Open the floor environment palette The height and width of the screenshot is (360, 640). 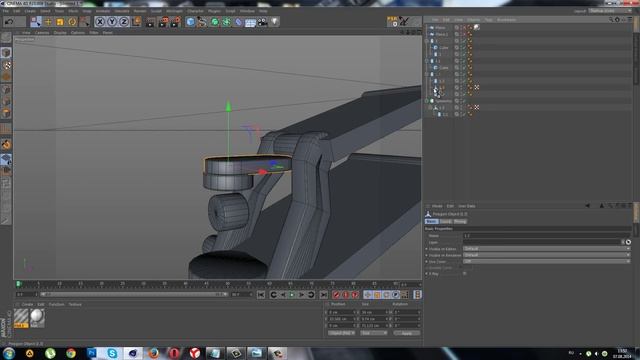250,22
